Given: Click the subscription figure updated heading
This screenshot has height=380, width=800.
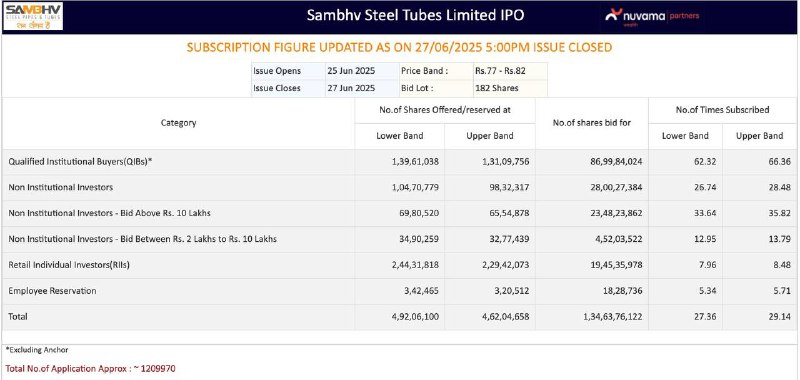Looking at the screenshot, I should [x=399, y=47].
